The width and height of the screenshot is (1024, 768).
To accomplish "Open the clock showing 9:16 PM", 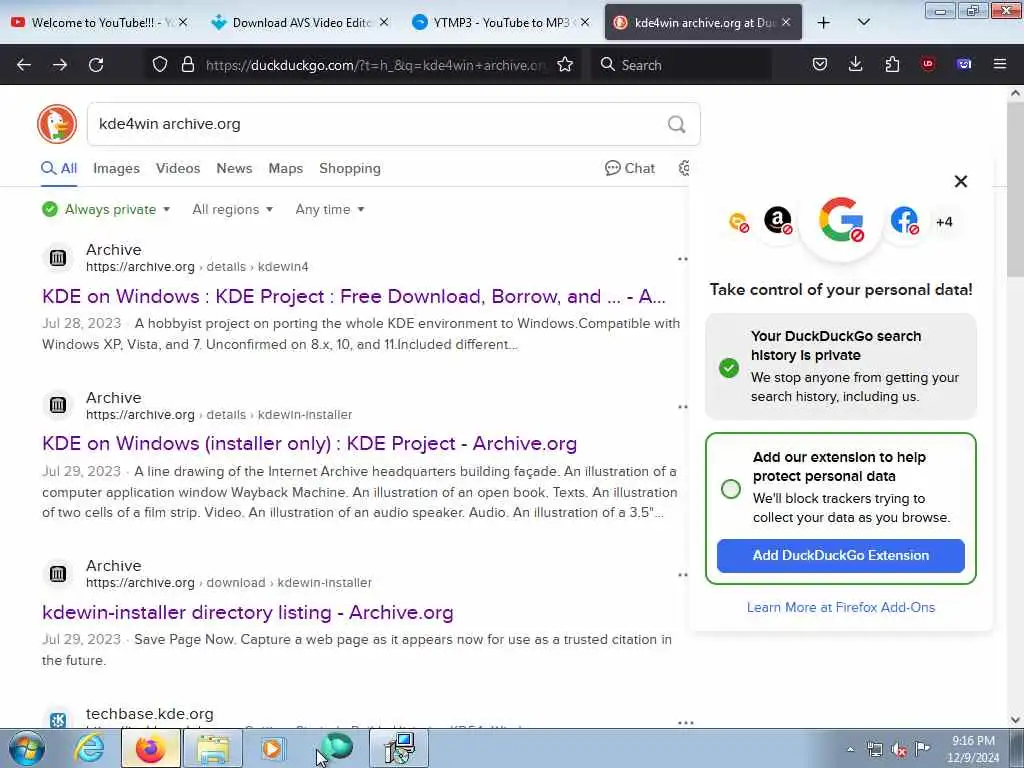I will coord(973,750).
